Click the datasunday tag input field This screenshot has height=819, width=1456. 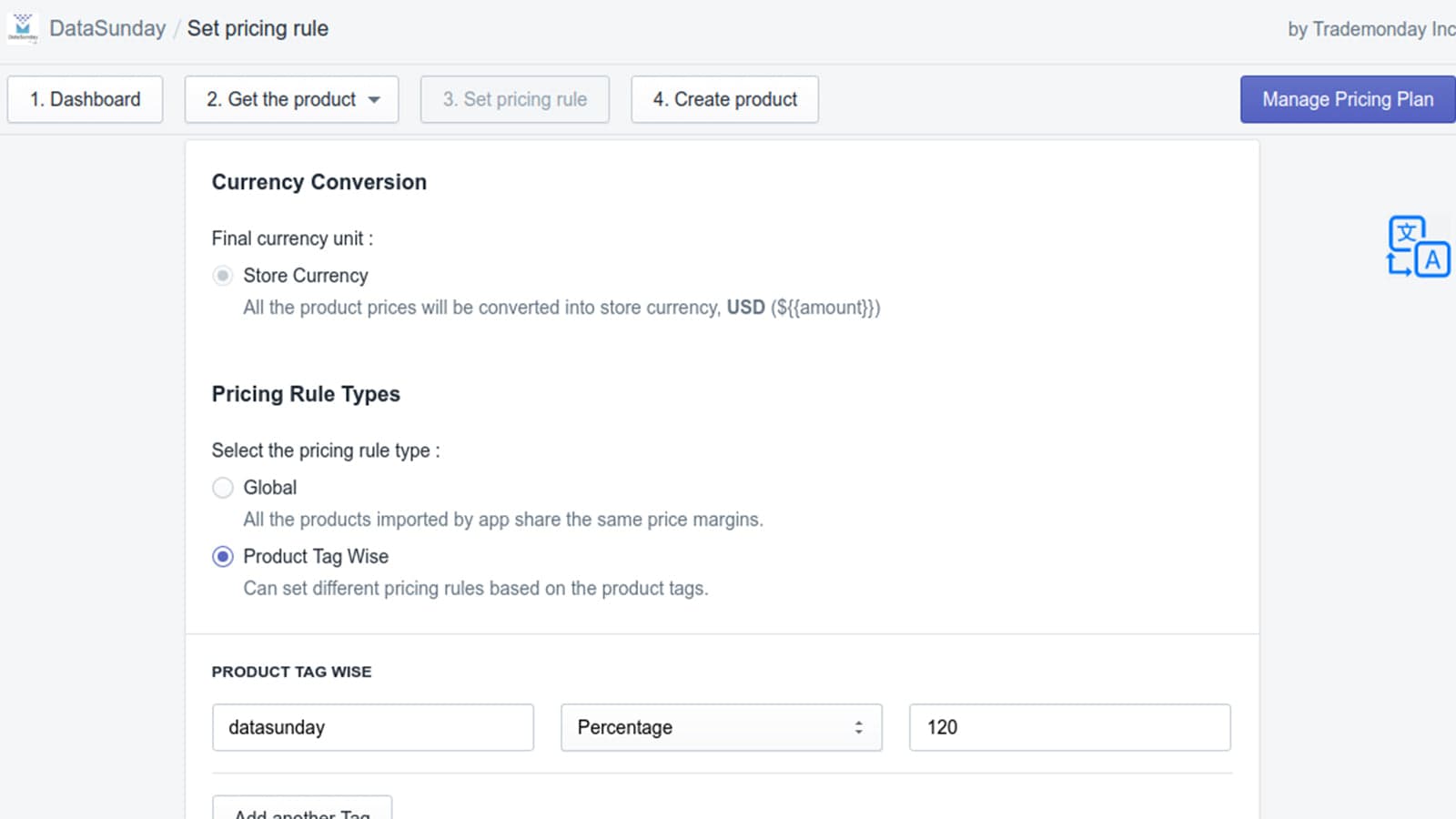(x=372, y=727)
